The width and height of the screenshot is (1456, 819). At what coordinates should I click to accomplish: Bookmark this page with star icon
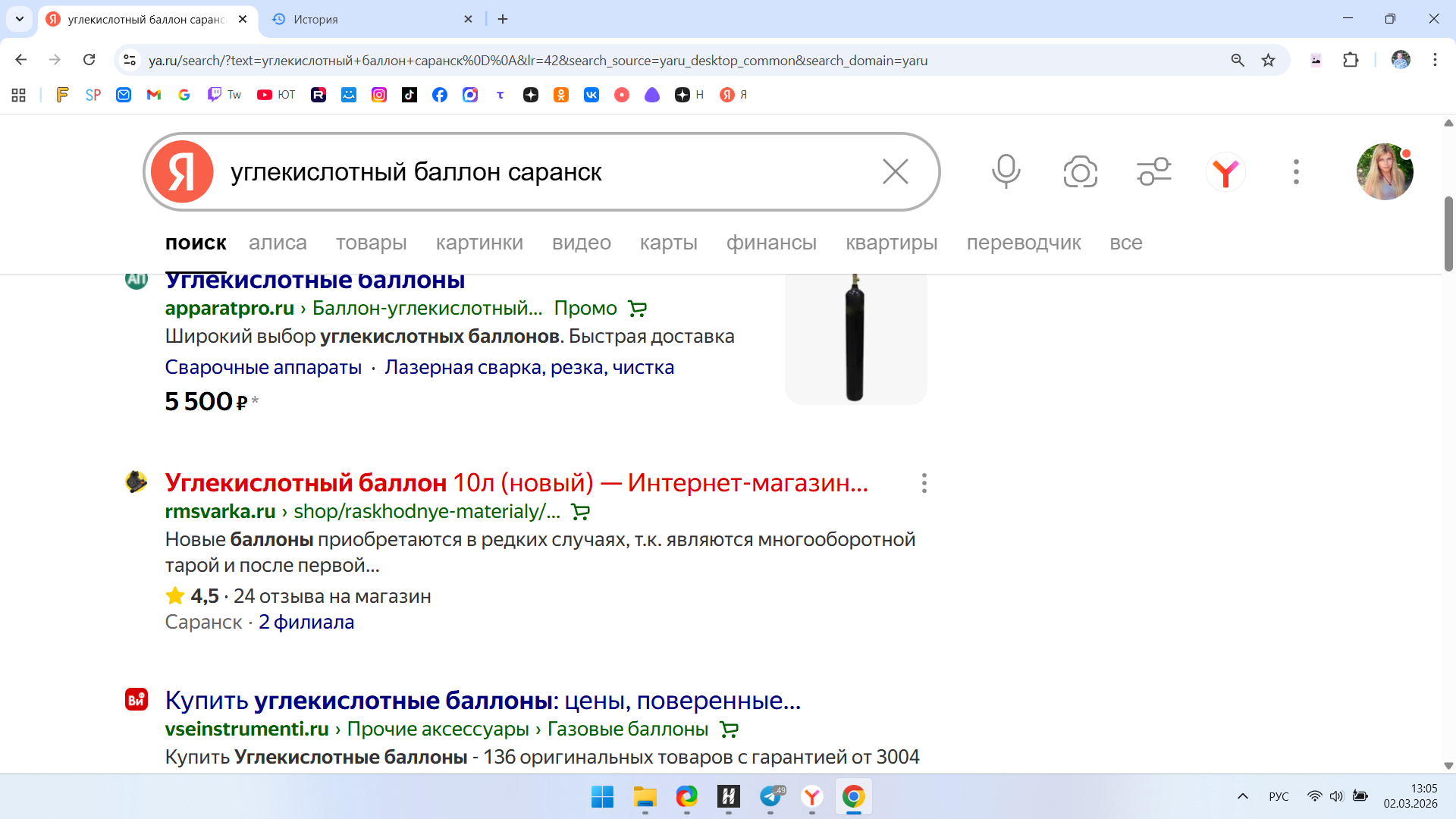(x=1268, y=60)
